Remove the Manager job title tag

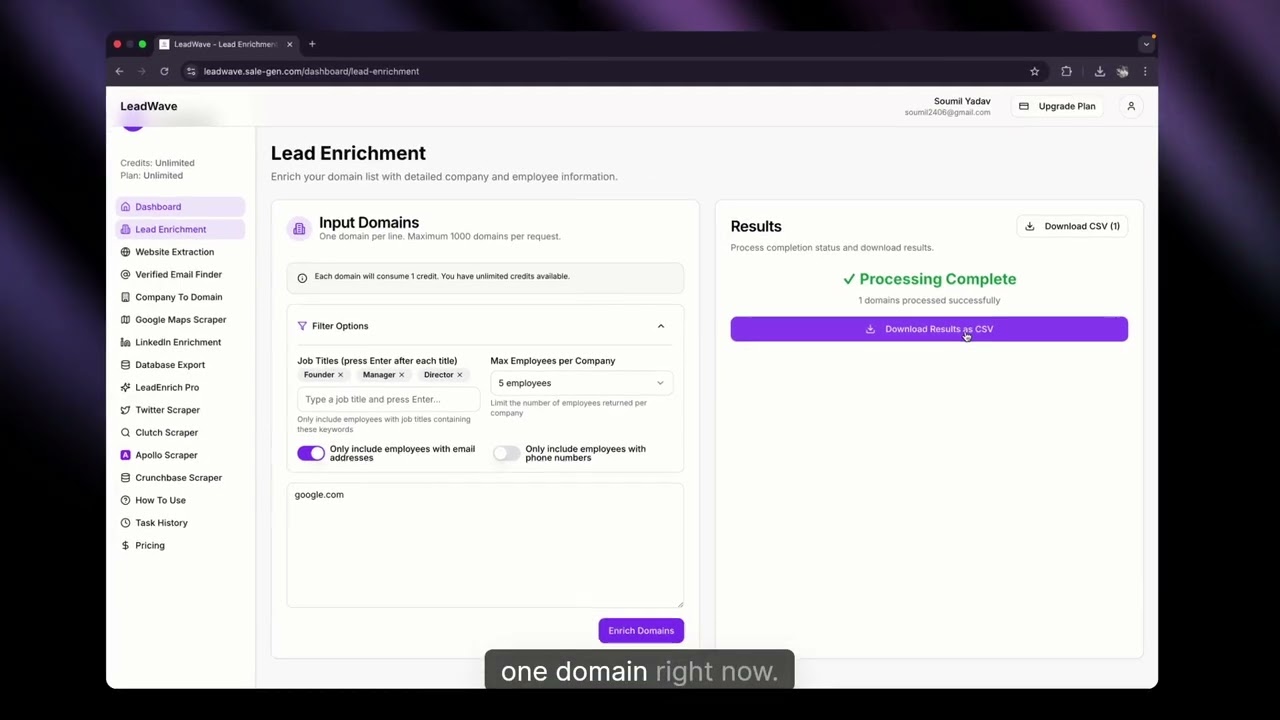pyautogui.click(x=402, y=375)
